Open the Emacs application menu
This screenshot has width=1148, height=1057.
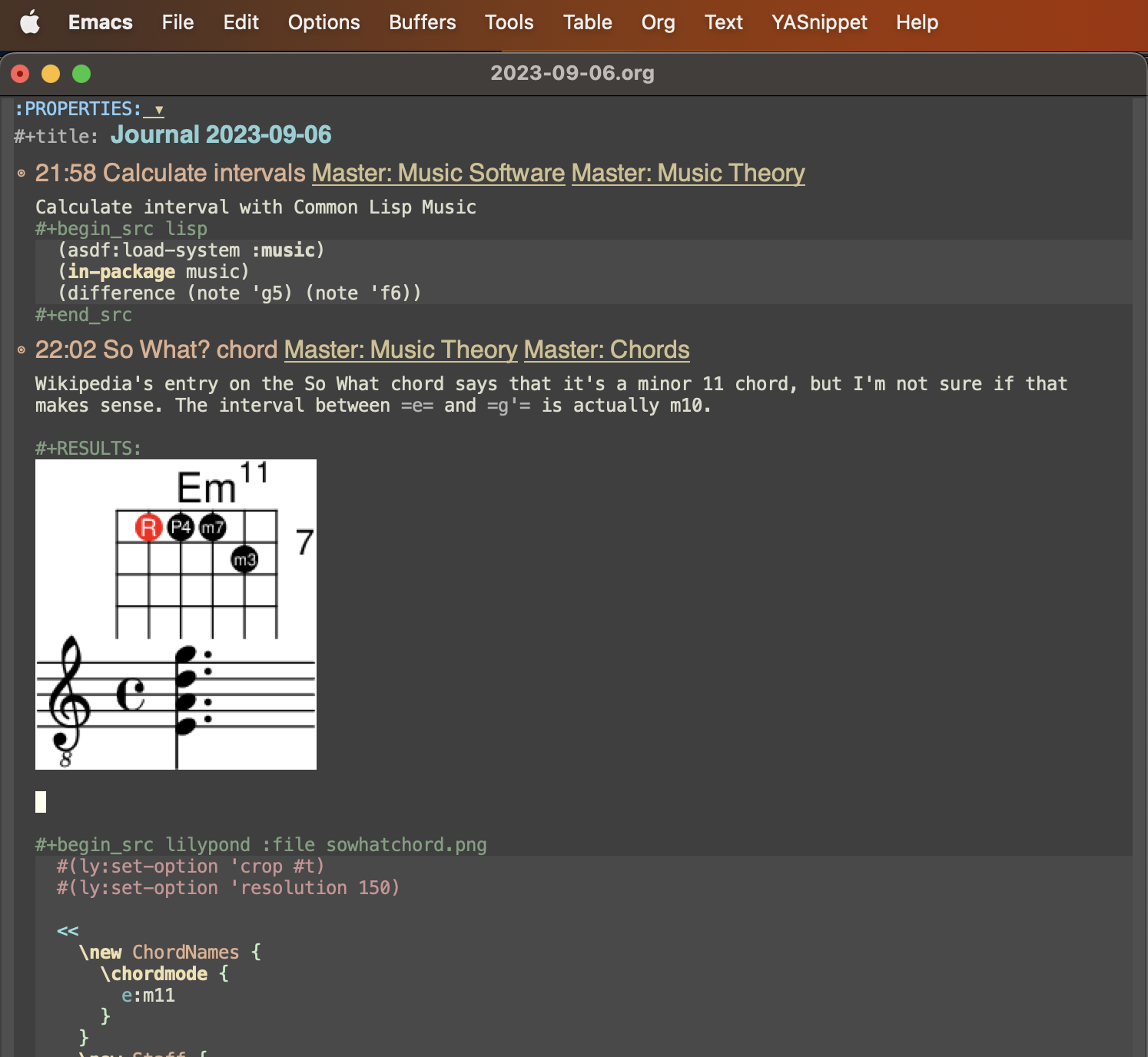pyautogui.click(x=101, y=22)
